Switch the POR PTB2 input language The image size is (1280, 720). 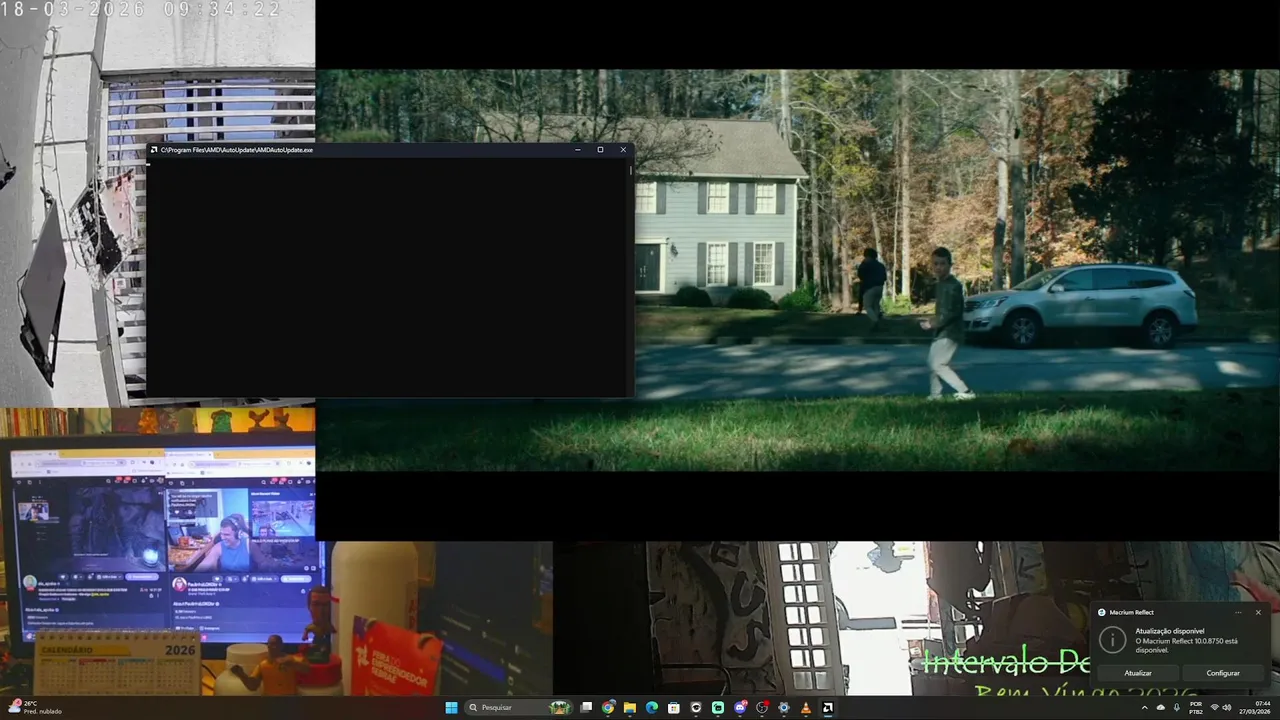click(1196, 707)
